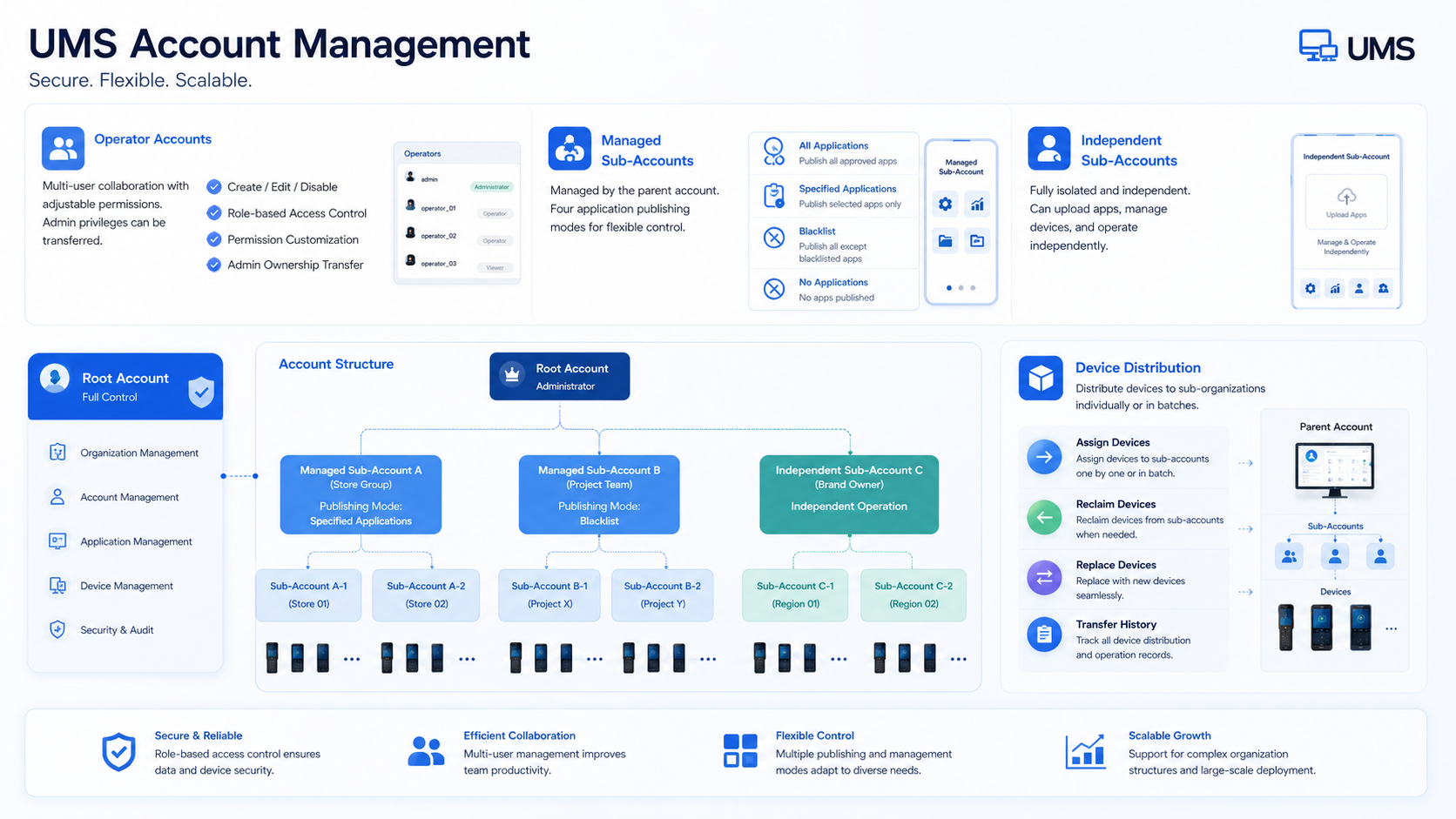Select Sub-Account B-1 (Project X)
The width and height of the screenshot is (1456, 819).
pos(549,594)
